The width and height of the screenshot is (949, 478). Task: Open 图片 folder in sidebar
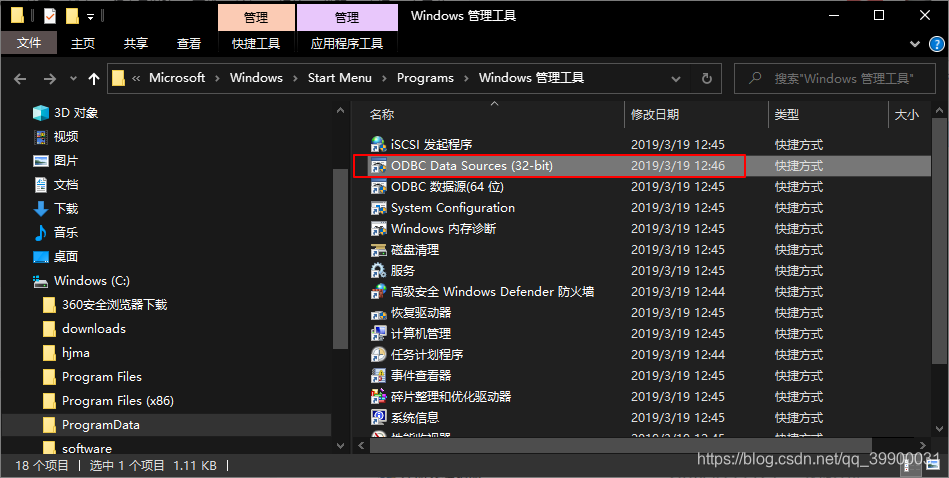(56, 161)
